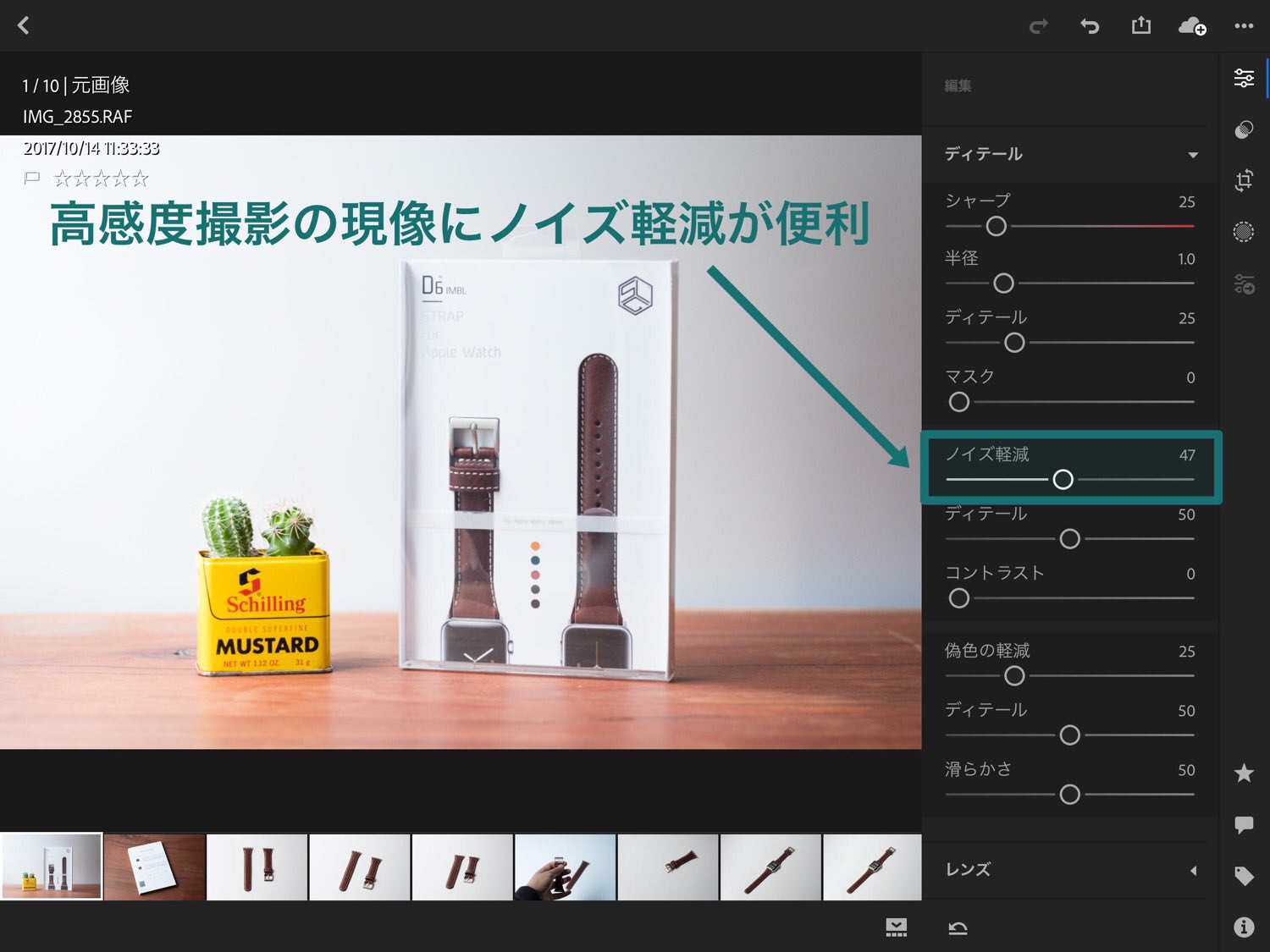The height and width of the screenshot is (952, 1270).
Task: Open the crop and rotate tool
Action: 1243,180
